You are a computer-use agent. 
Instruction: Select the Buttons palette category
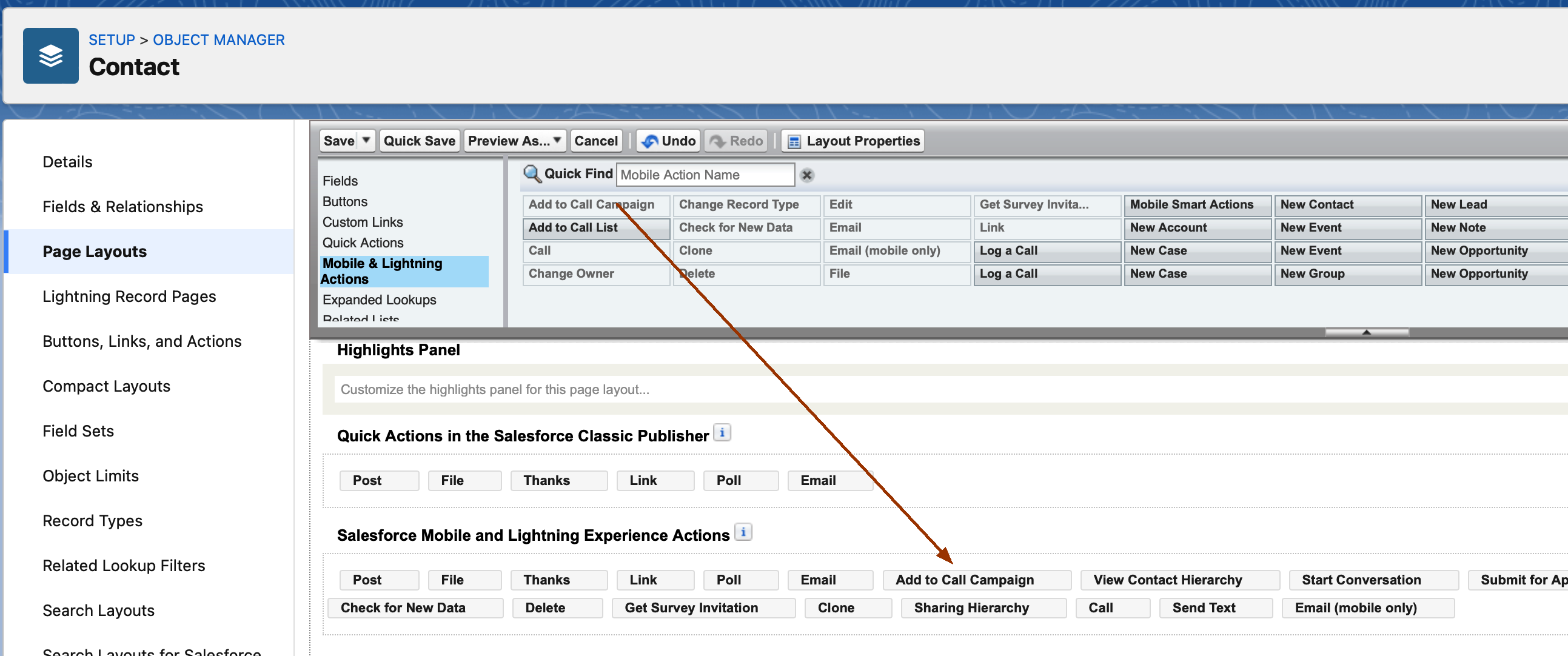click(345, 201)
